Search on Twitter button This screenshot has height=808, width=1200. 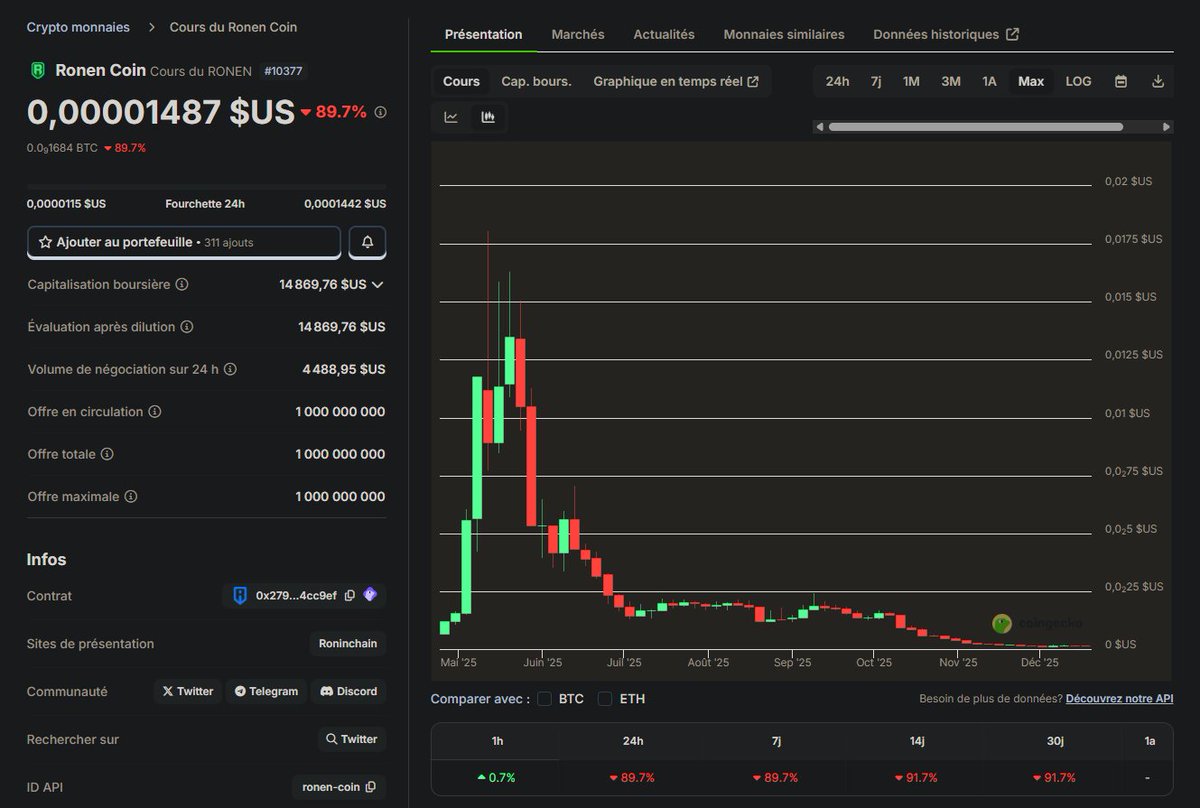click(x=351, y=739)
